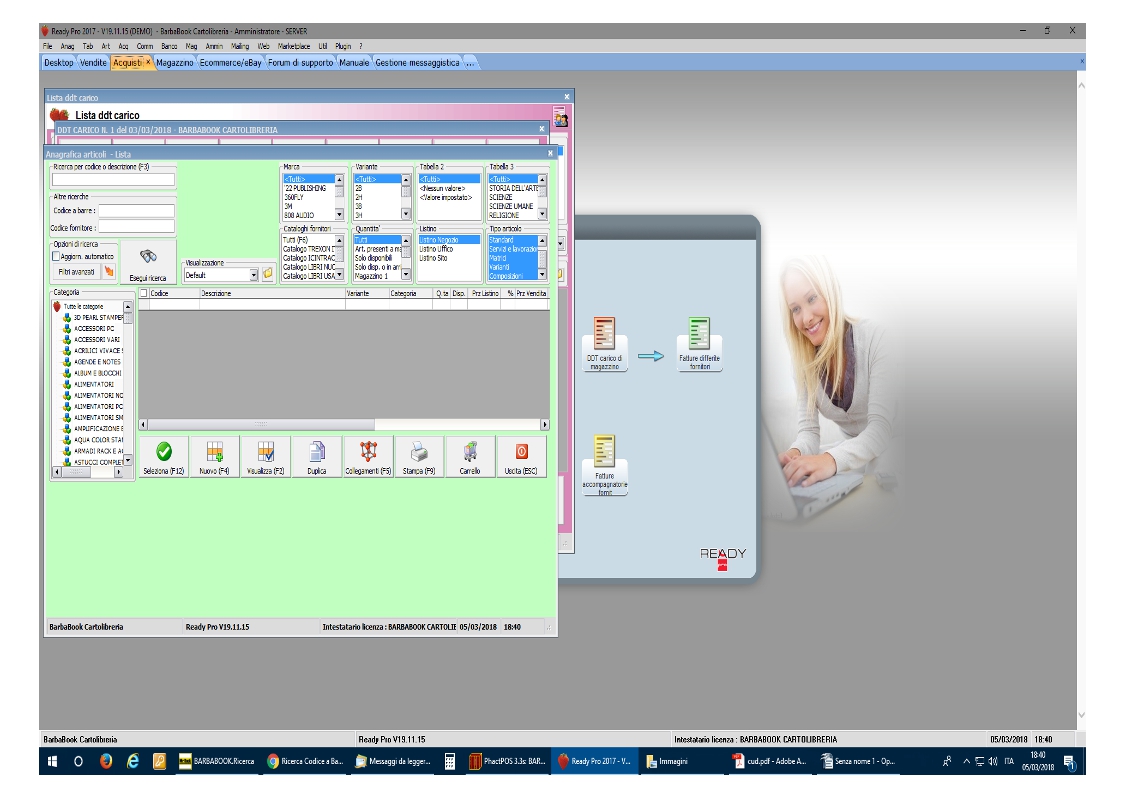Launch Internet Explorer from the taskbar

132,761
